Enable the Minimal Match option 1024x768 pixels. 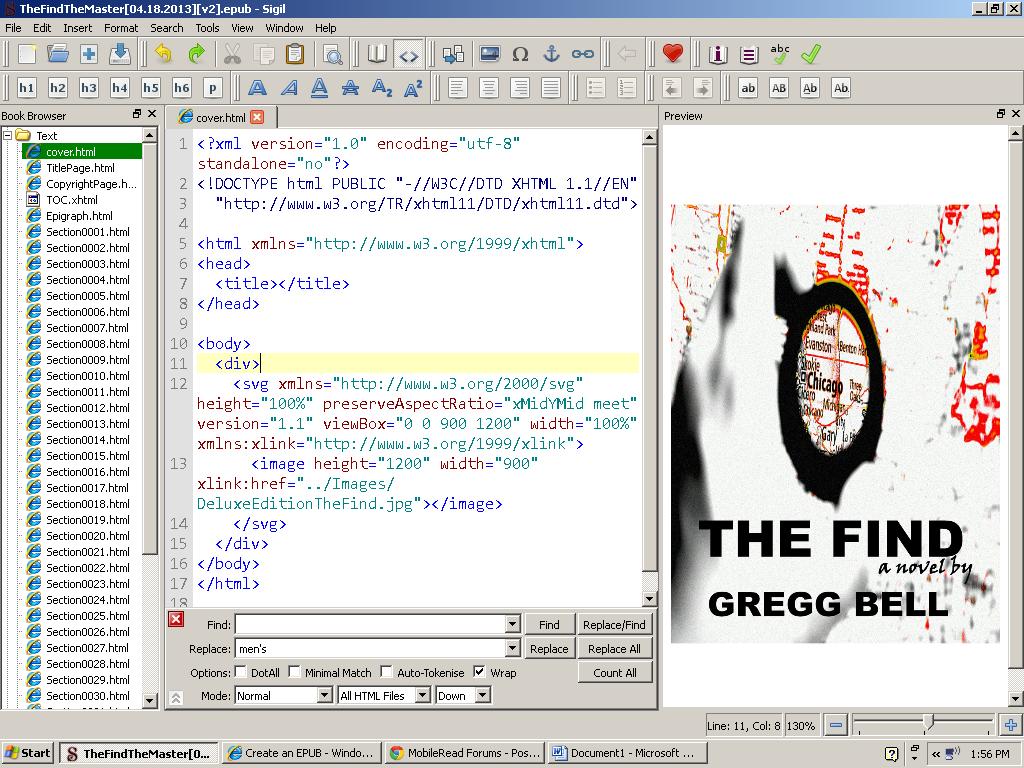(295, 672)
